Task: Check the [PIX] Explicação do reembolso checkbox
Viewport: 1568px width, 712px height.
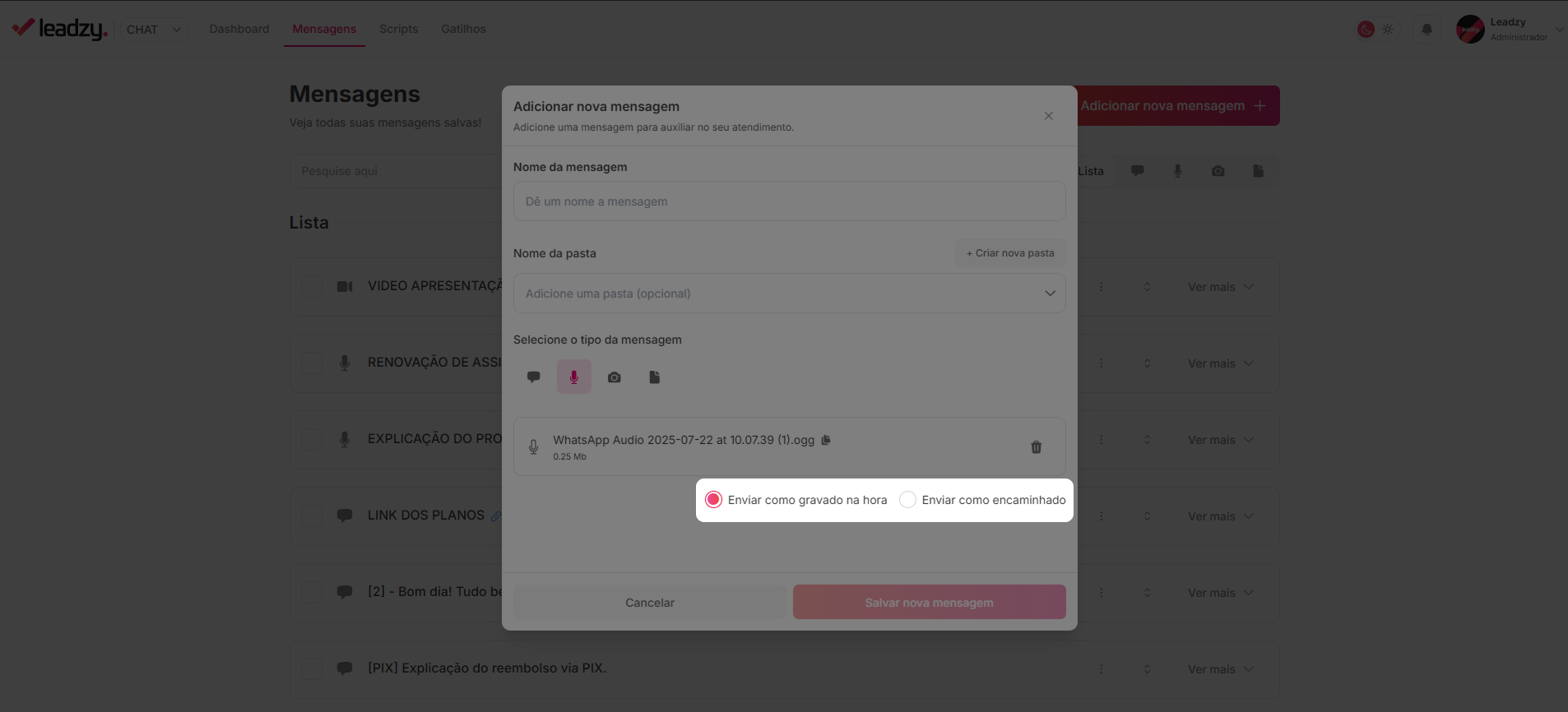Action: (311, 669)
